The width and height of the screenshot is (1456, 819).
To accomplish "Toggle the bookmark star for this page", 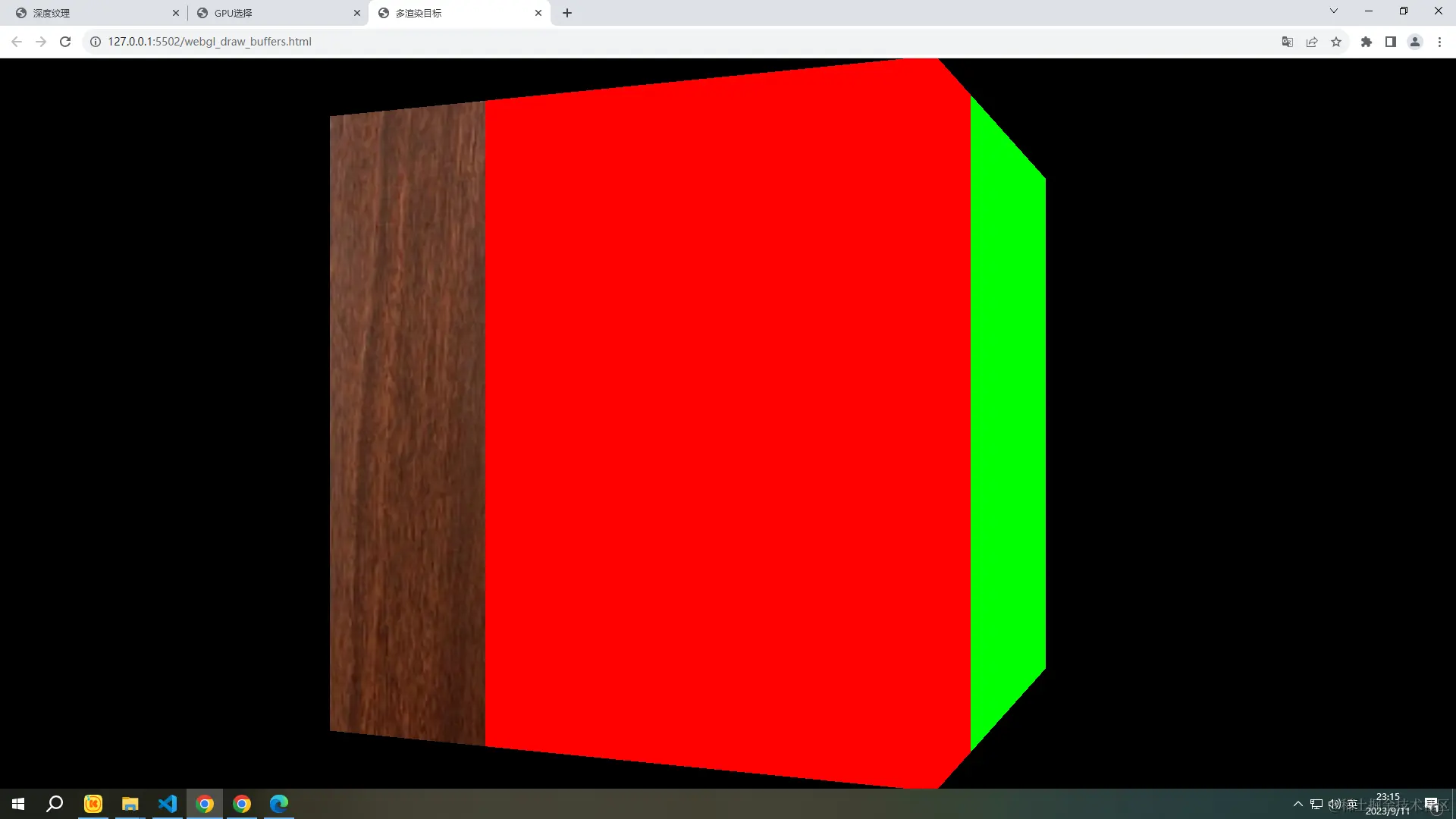I will 1336,42.
